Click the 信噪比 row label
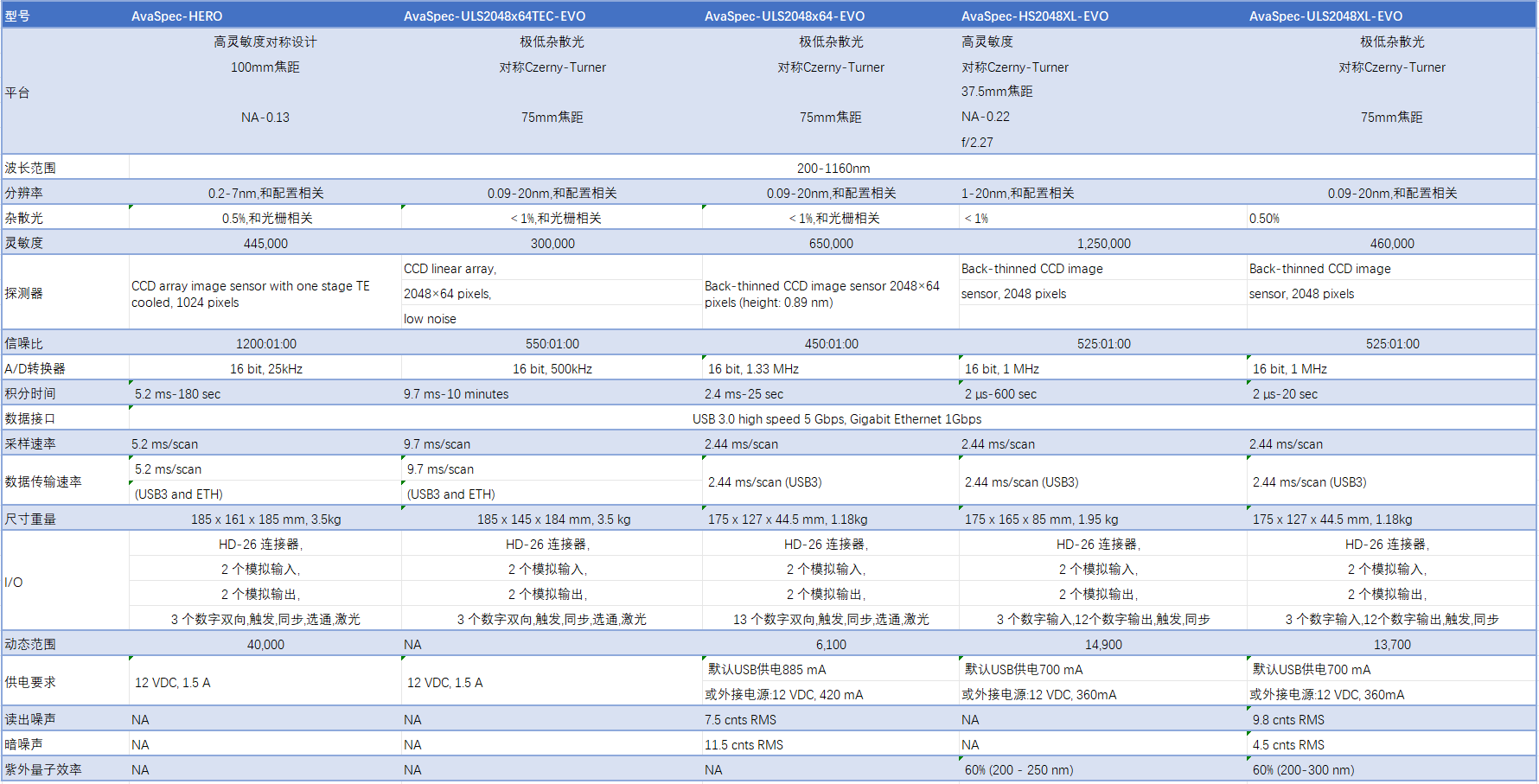1539x784 pixels. pos(66,343)
